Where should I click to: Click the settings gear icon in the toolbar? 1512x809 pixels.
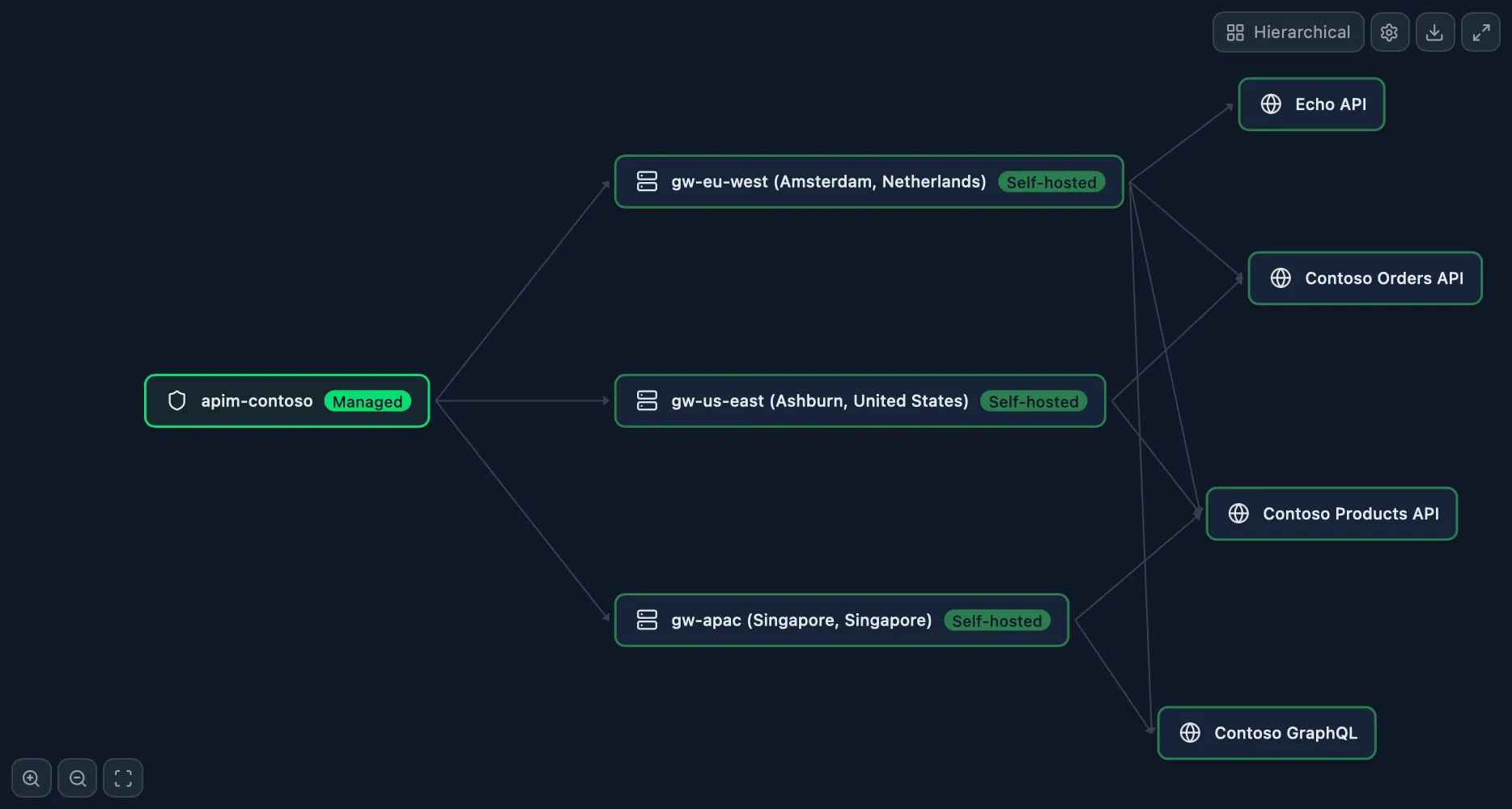(x=1390, y=32)
